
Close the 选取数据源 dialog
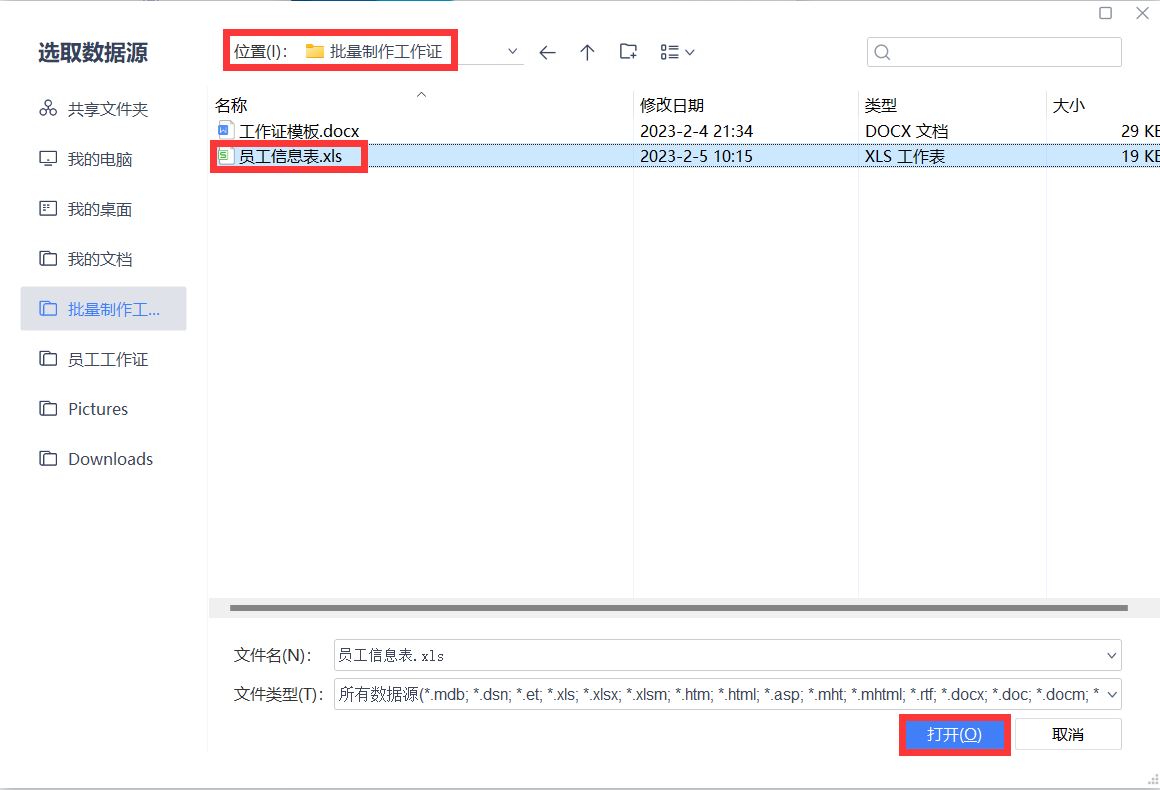(x=1142, y=13)
